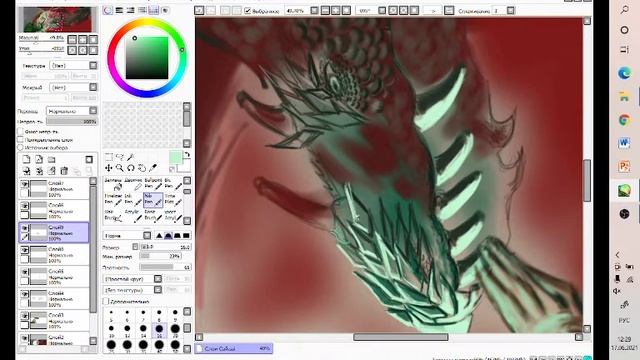The width and height of the screenshot is (640, 360).
Task: Switch to the open document tab at bottom
Action: click(x=233, y=349)
